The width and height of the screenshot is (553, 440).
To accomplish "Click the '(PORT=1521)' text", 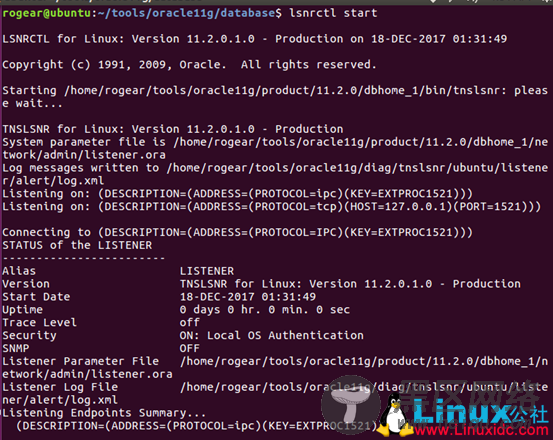I will tap(490, 207).
